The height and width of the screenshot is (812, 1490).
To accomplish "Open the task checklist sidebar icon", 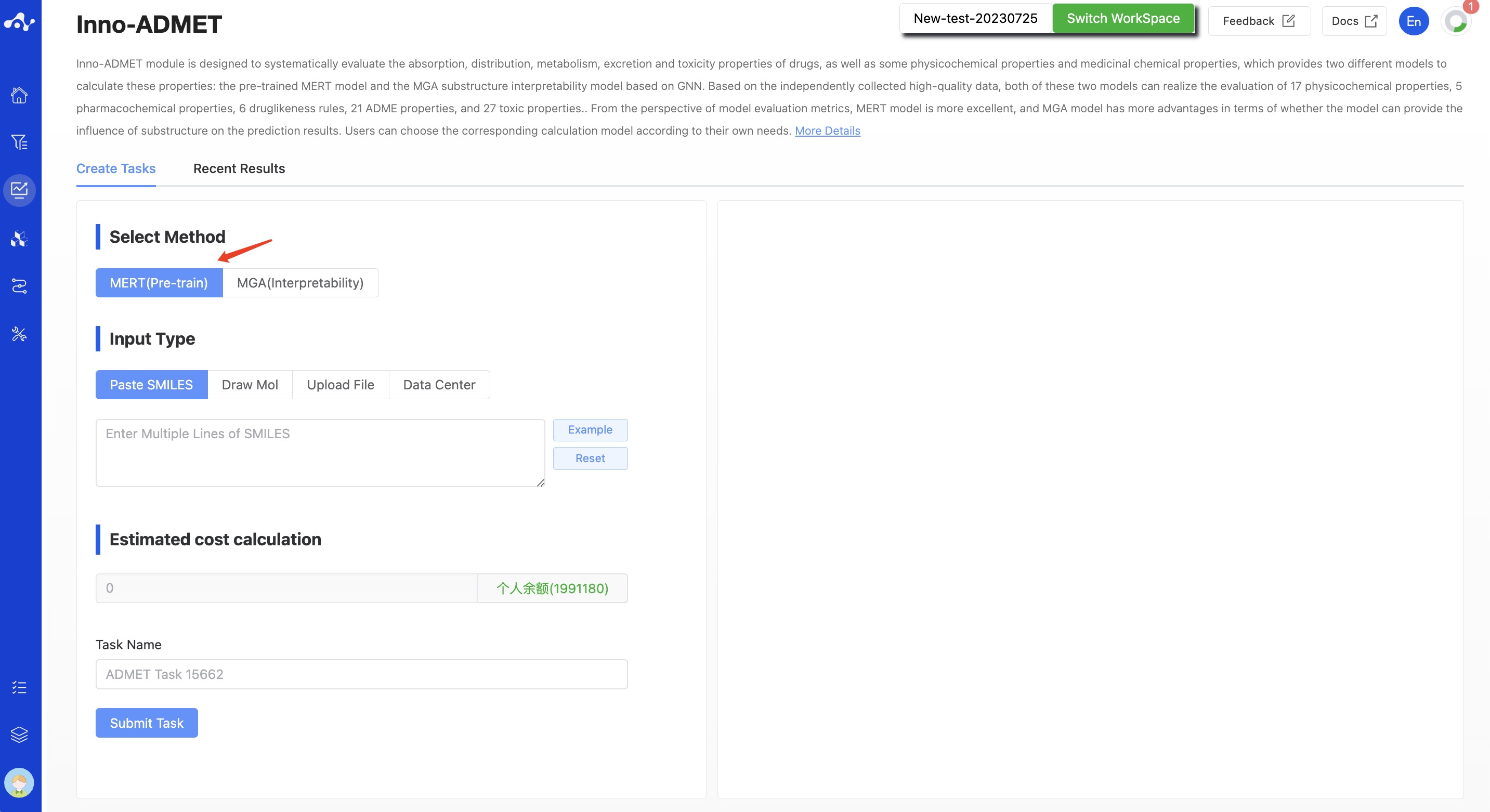I will point(20,687).
